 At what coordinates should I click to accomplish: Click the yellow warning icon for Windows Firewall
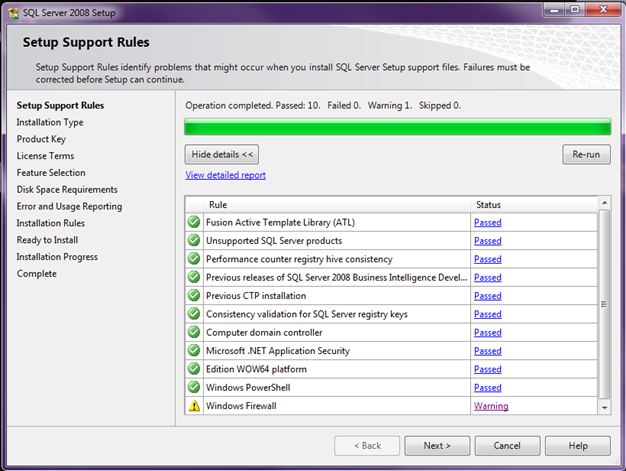coord(194,406)
